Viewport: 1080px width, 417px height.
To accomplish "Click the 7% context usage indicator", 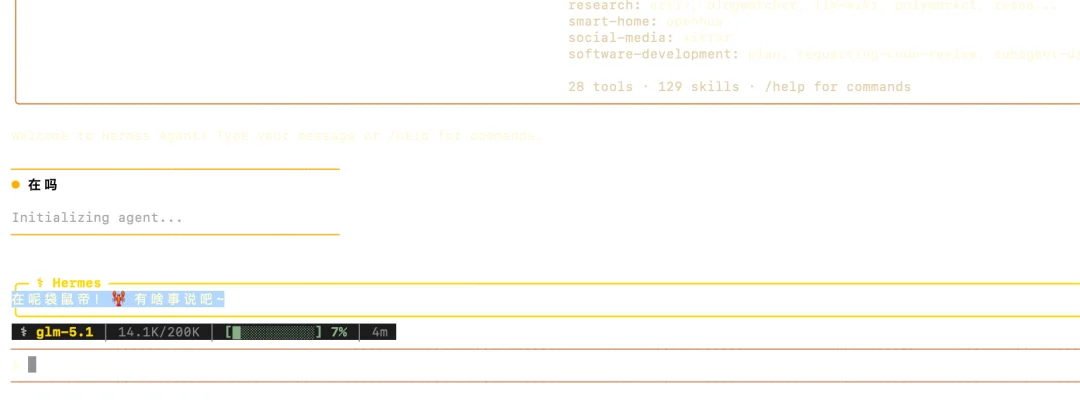I will (339, 332).
